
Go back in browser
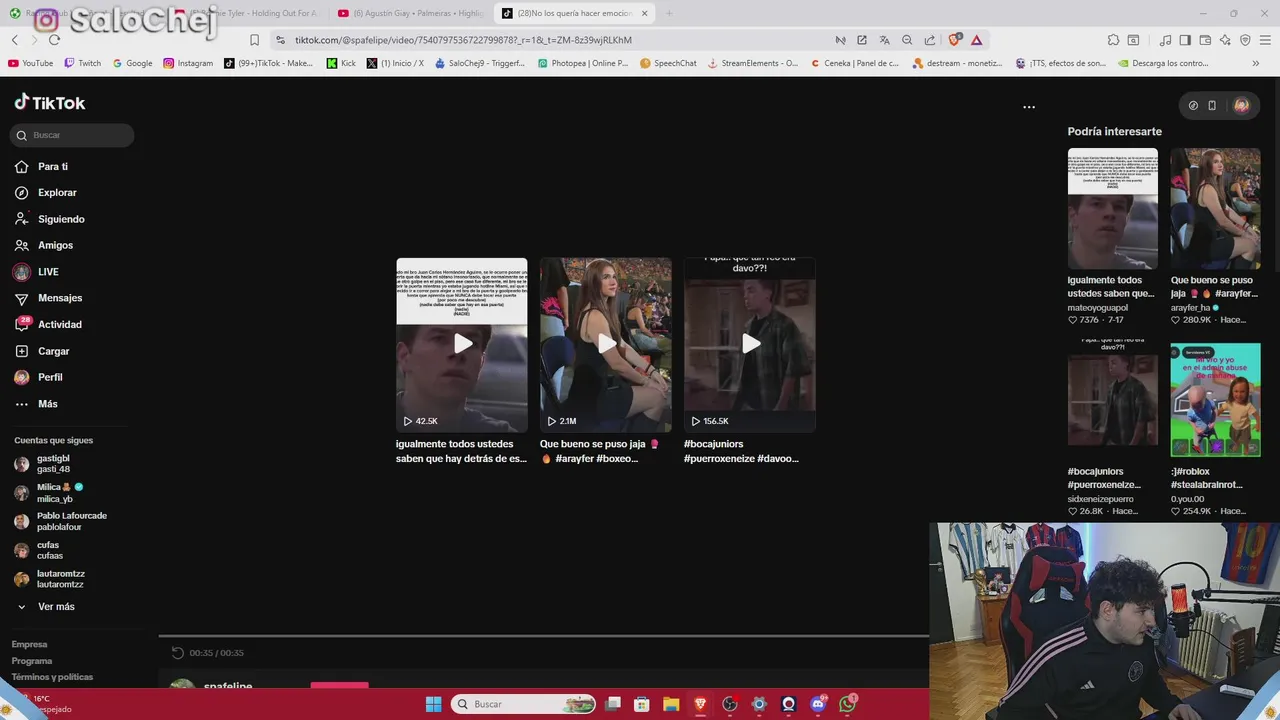point(15,40)
